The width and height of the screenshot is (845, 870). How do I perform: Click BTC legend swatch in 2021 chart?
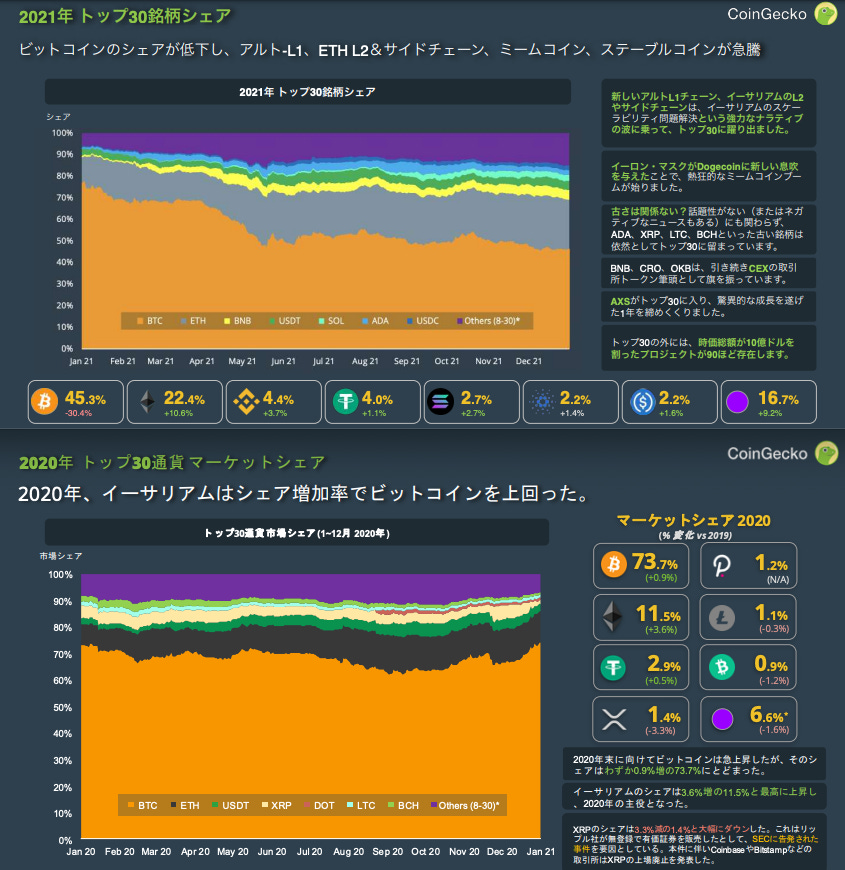click(x=140, y=321)
